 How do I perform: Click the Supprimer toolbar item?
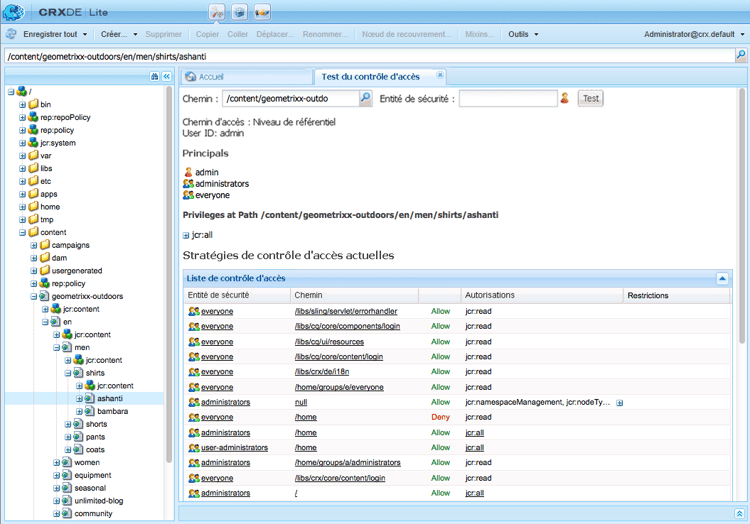(164, 34)
